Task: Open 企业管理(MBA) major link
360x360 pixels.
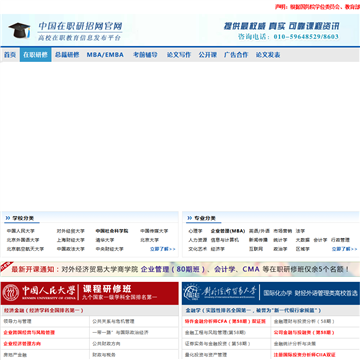Action: click(228, 231)
